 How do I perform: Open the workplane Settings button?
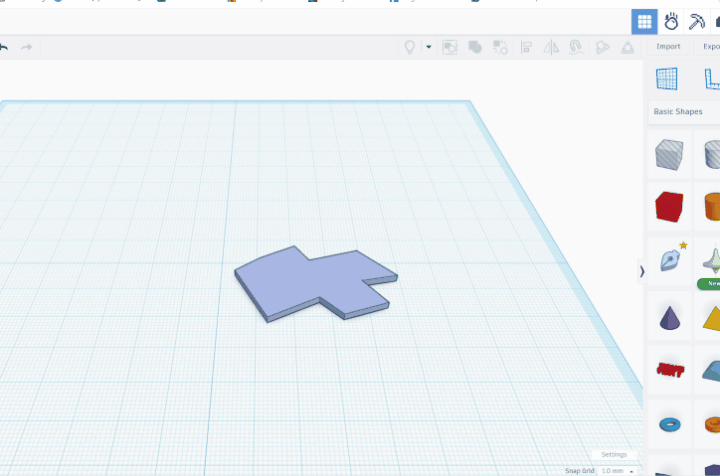[614, 454]
